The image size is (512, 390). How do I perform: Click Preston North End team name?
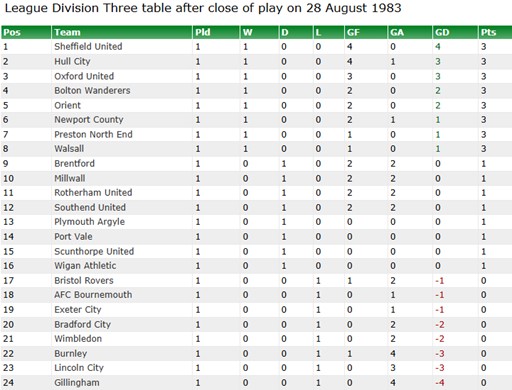pyautogui.click(x=93, y=134)
